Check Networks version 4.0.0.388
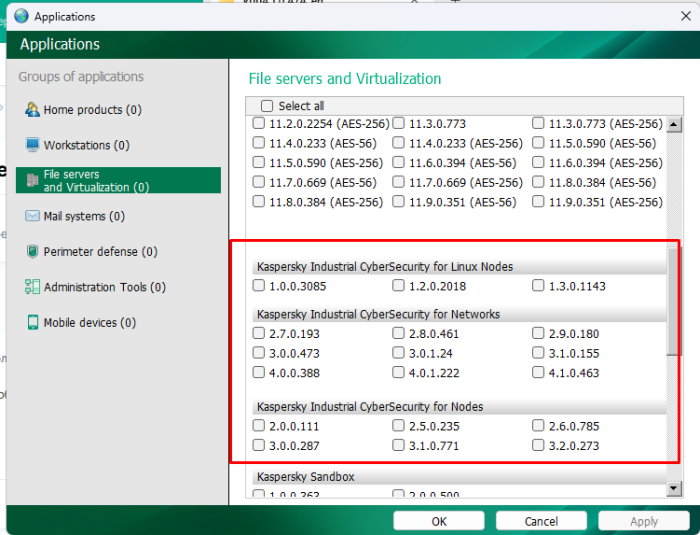Screen dimensions: 700x535 pyautogui.click(x=258, y=373)
